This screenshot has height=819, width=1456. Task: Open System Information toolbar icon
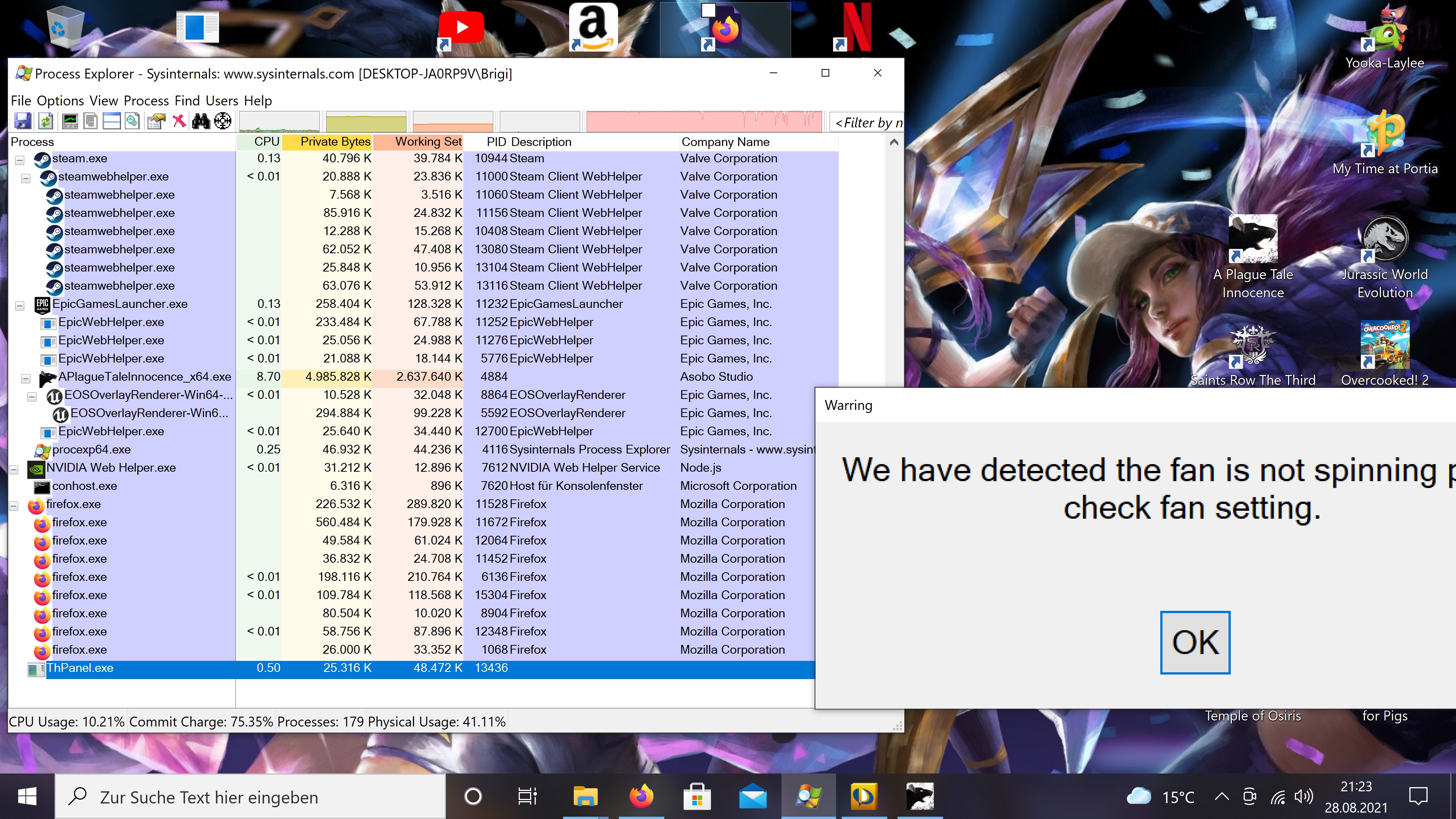pos(69,121)
